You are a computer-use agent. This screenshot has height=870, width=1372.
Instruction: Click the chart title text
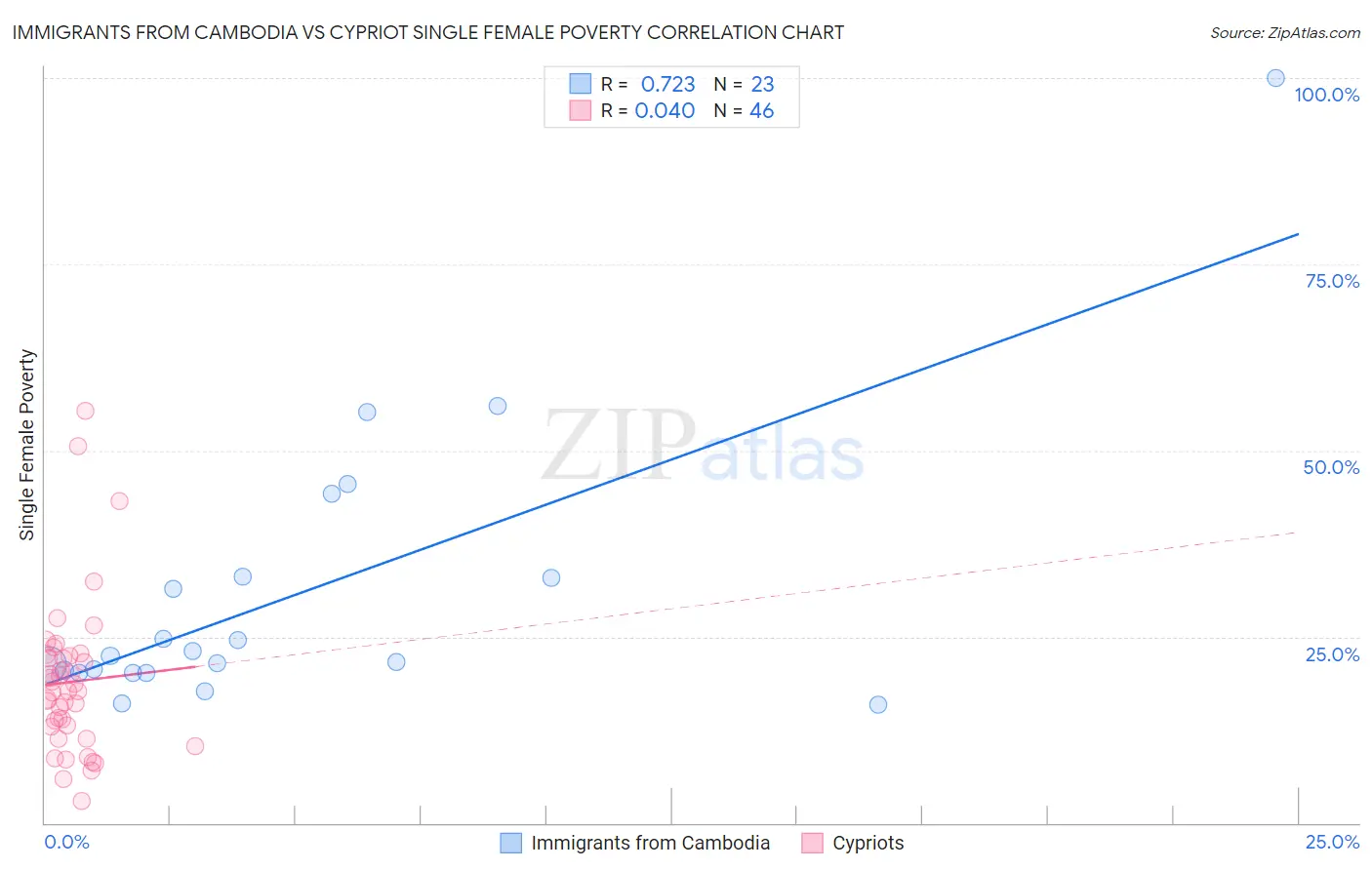point(428,32)
